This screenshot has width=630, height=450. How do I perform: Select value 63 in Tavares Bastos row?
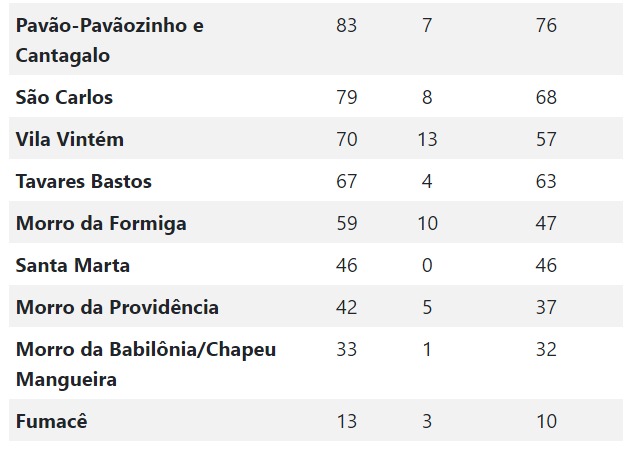[x=546, y=181]
